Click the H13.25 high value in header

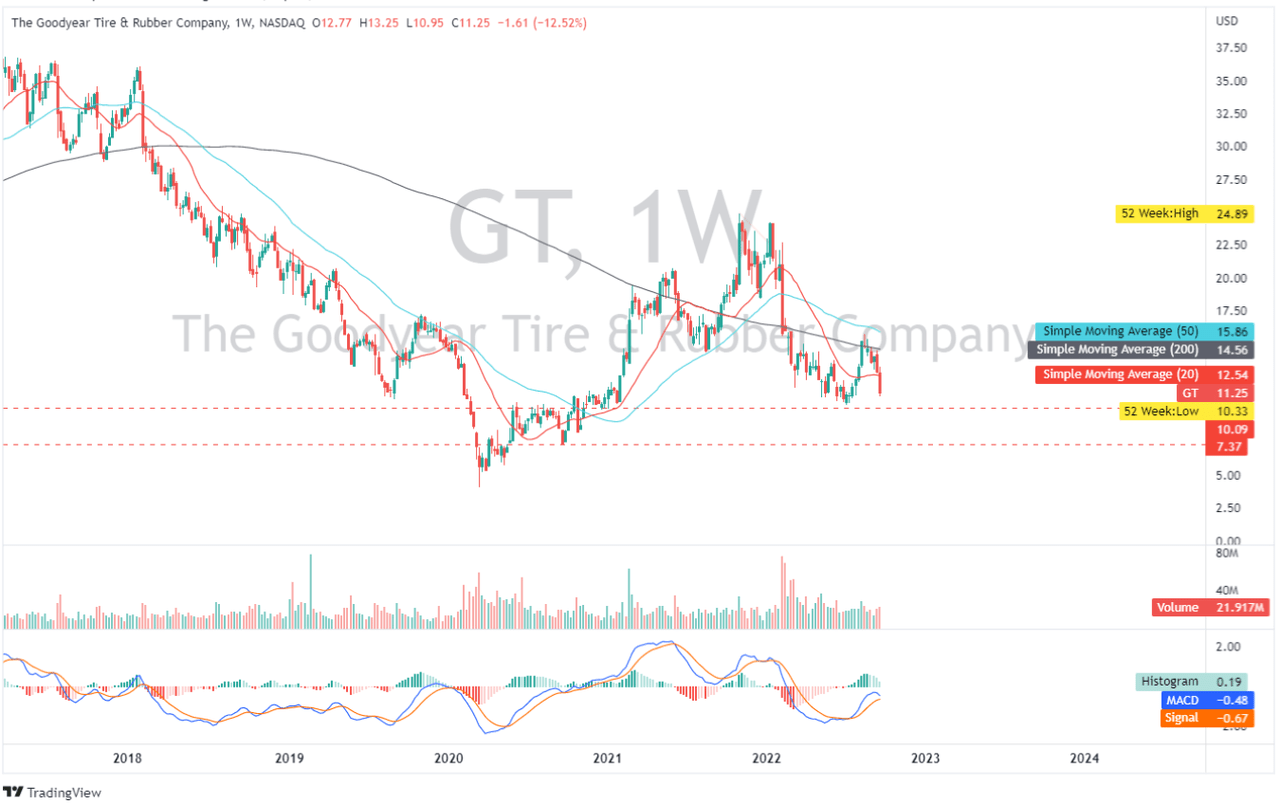point(379,21)
